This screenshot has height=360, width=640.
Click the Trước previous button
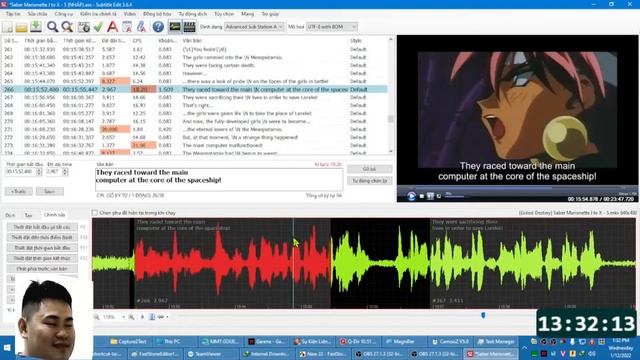(18, 191)
